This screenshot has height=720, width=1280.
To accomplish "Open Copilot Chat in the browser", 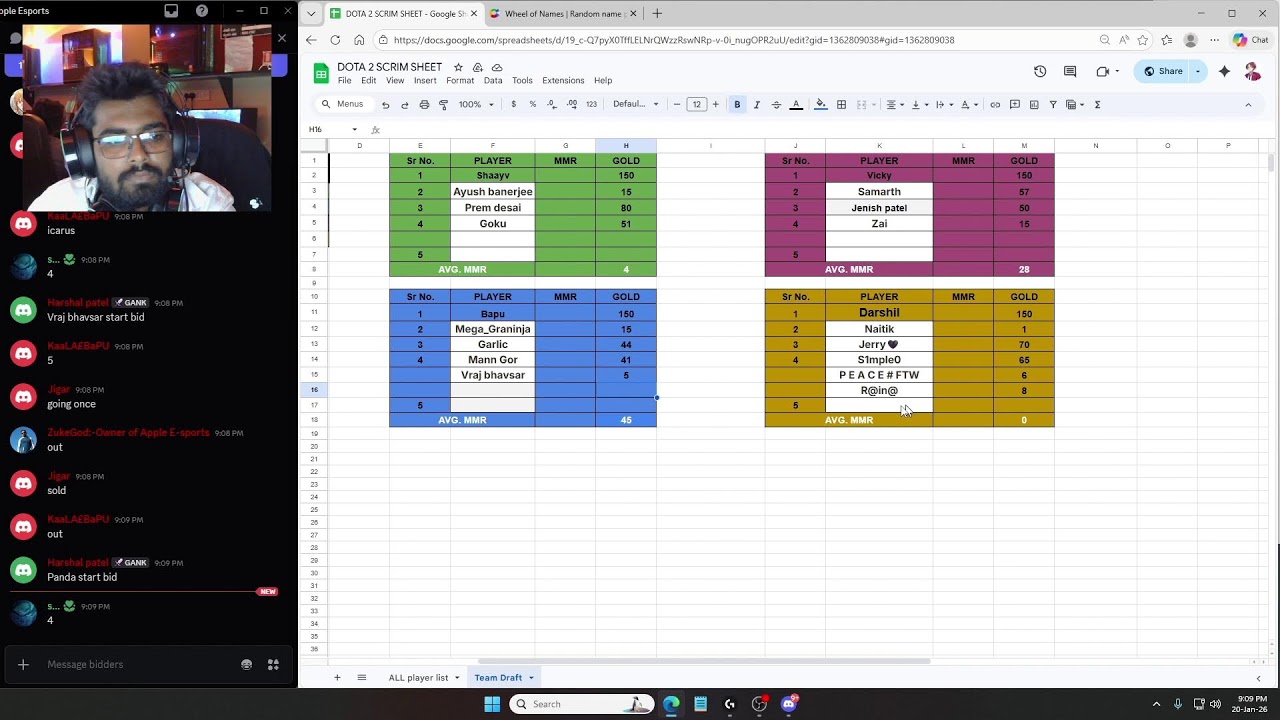I will click(x=1251, y=40).
